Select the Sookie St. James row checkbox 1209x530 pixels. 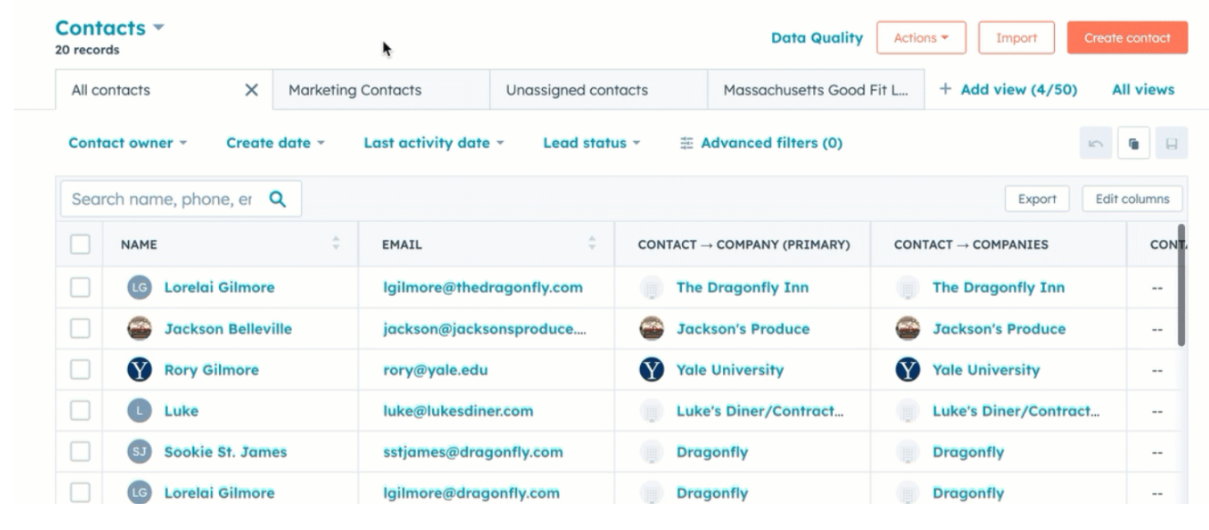pos(80,452)
